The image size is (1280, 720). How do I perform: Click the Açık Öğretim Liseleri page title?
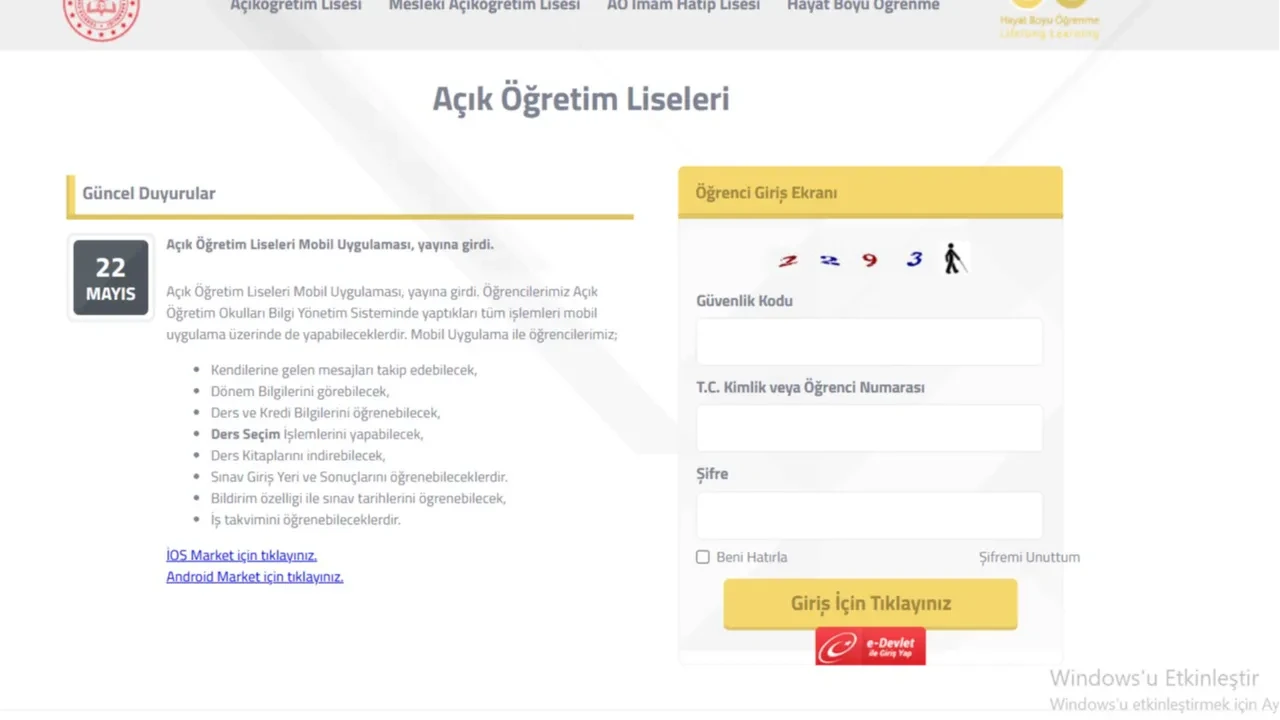click(581, 98)
